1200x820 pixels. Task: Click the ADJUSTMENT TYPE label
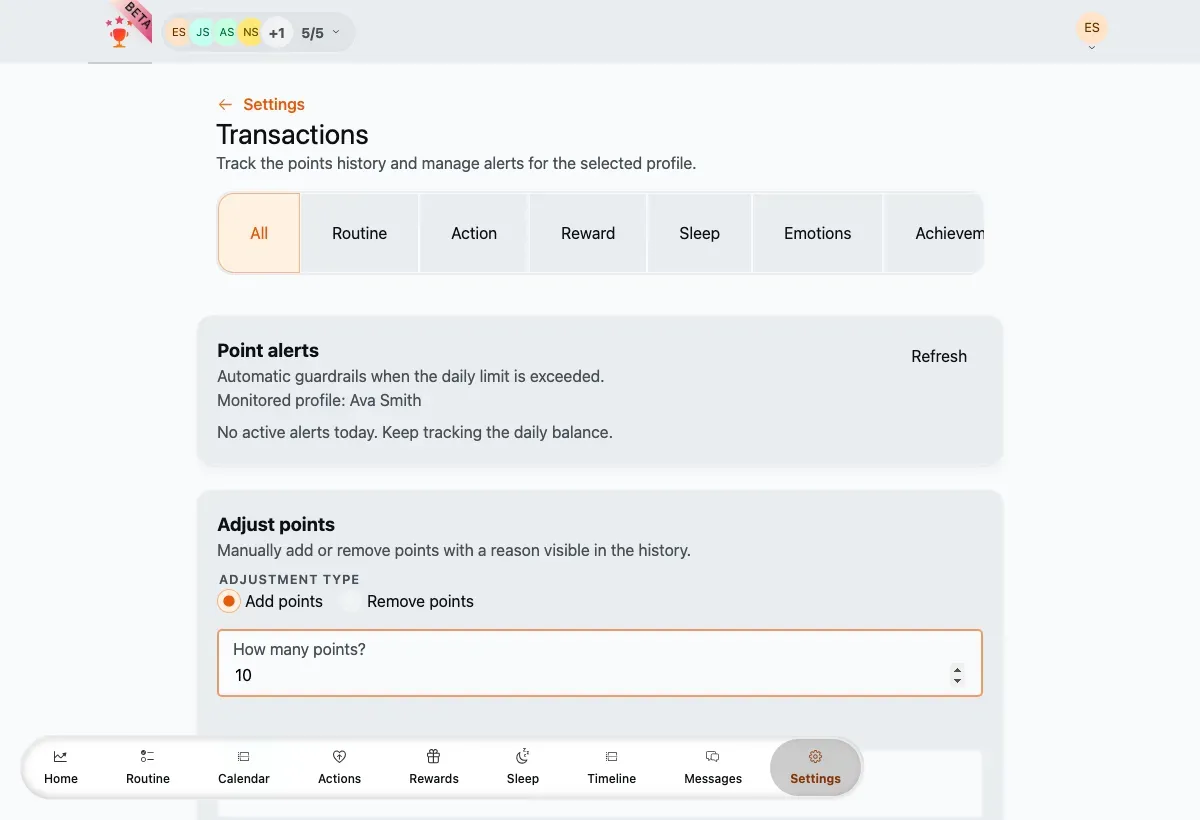pyautogui.click(x=289, y=579)
